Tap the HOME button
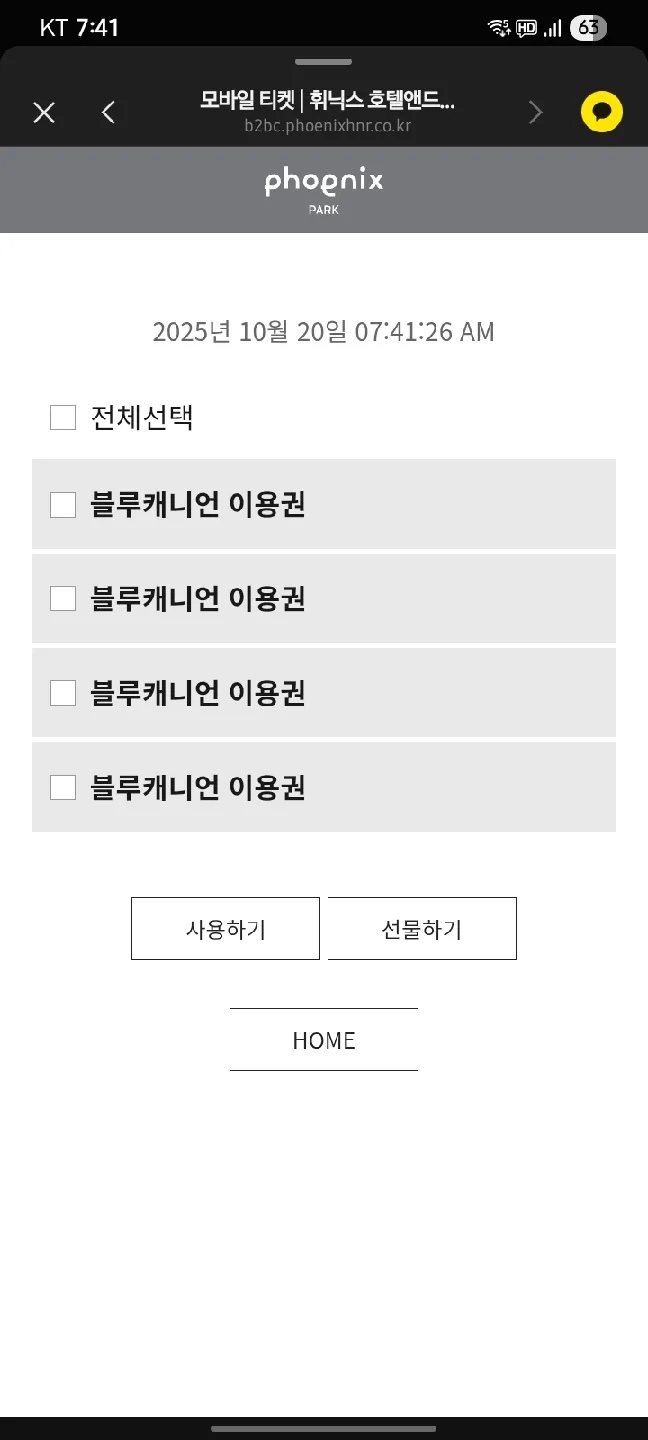This screenshot has width=648, height=1440. click(x=324, y=1040)
